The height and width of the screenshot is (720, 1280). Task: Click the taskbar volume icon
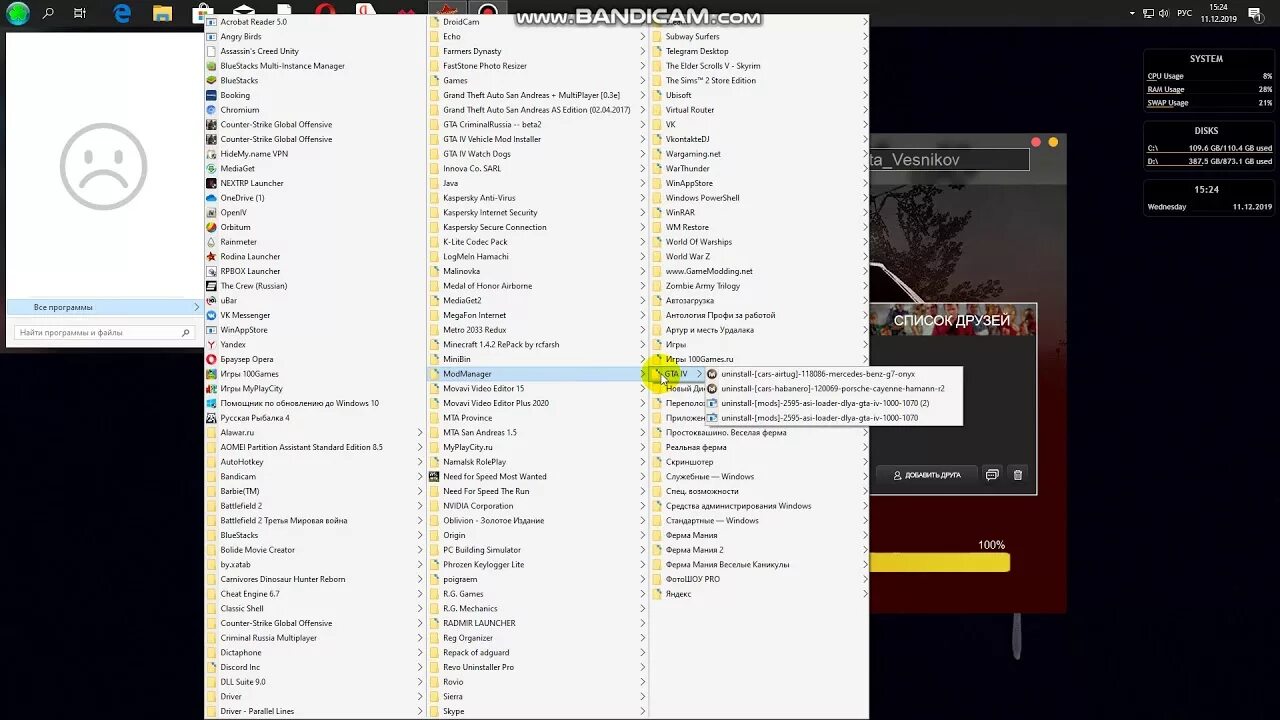pyautogui.click(x=1162, y=13)
